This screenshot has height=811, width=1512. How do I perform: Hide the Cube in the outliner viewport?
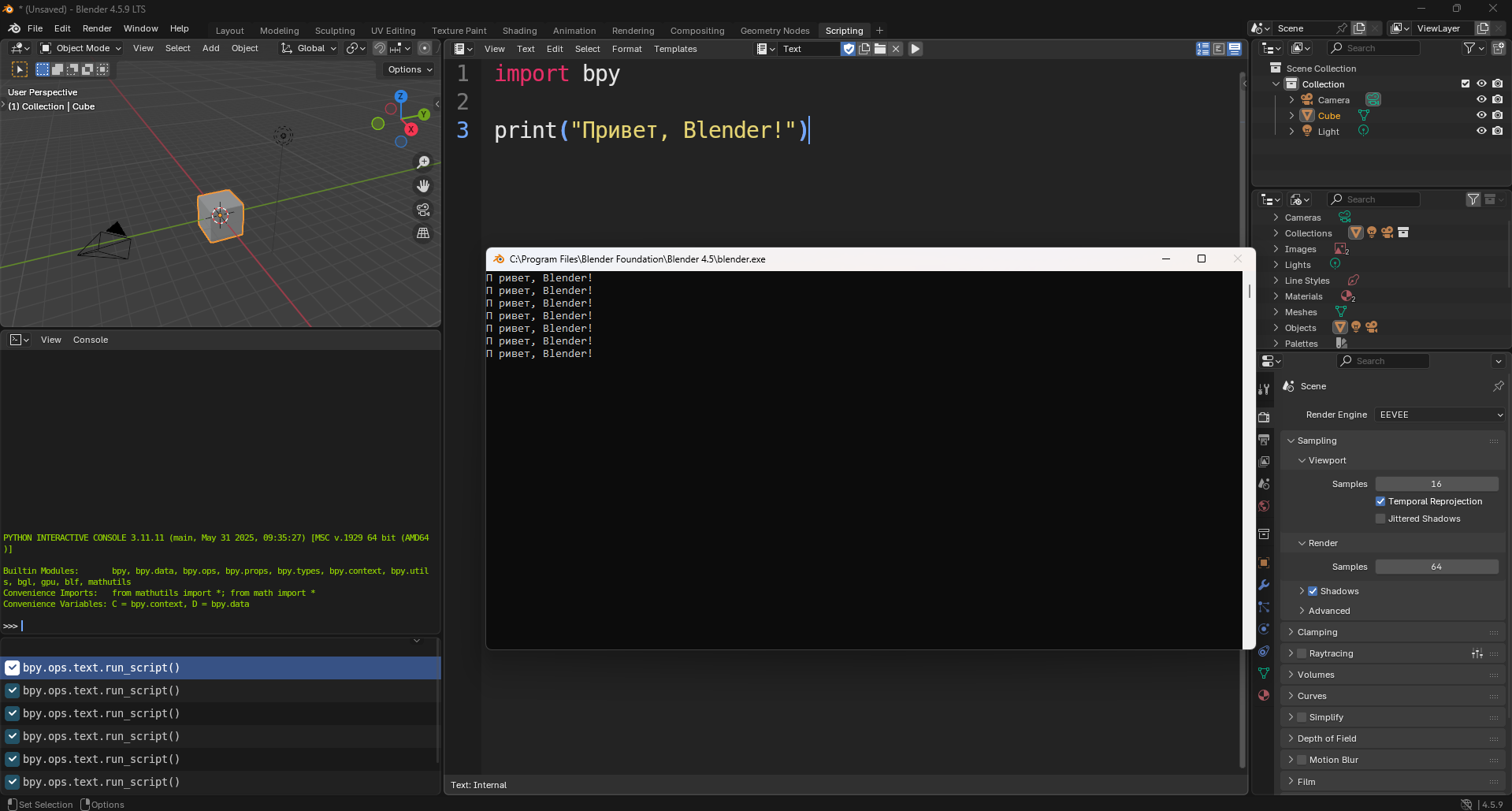[1481, 115]
